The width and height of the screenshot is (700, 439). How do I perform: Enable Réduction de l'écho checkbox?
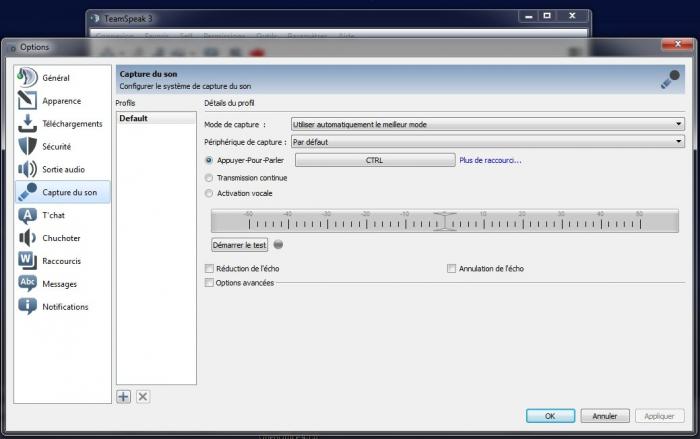(x=209, y=268)
